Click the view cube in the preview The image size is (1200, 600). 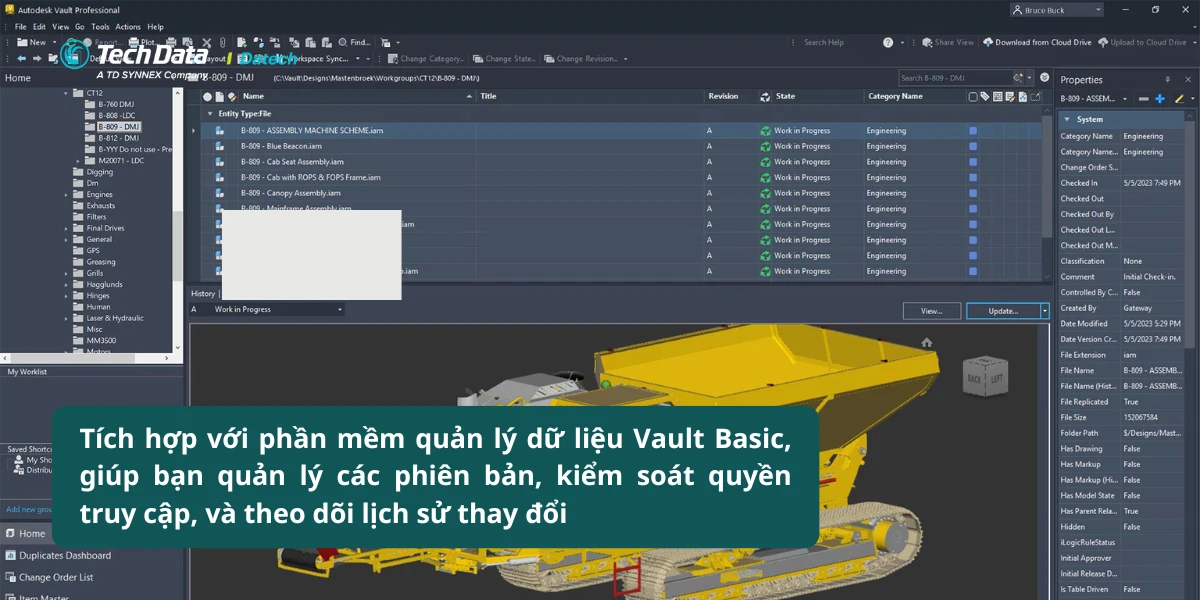(983, 379)
